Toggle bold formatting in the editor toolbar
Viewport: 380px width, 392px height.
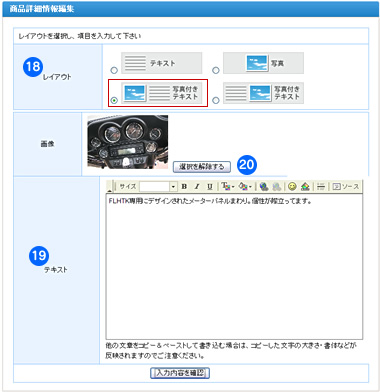pyautogui.click(x=184, y=187)
